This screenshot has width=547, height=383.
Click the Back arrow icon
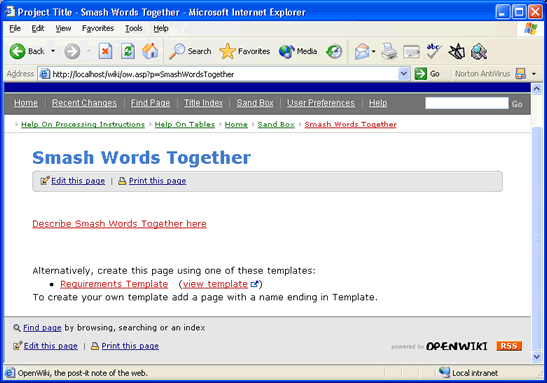(x=17, y=51)
